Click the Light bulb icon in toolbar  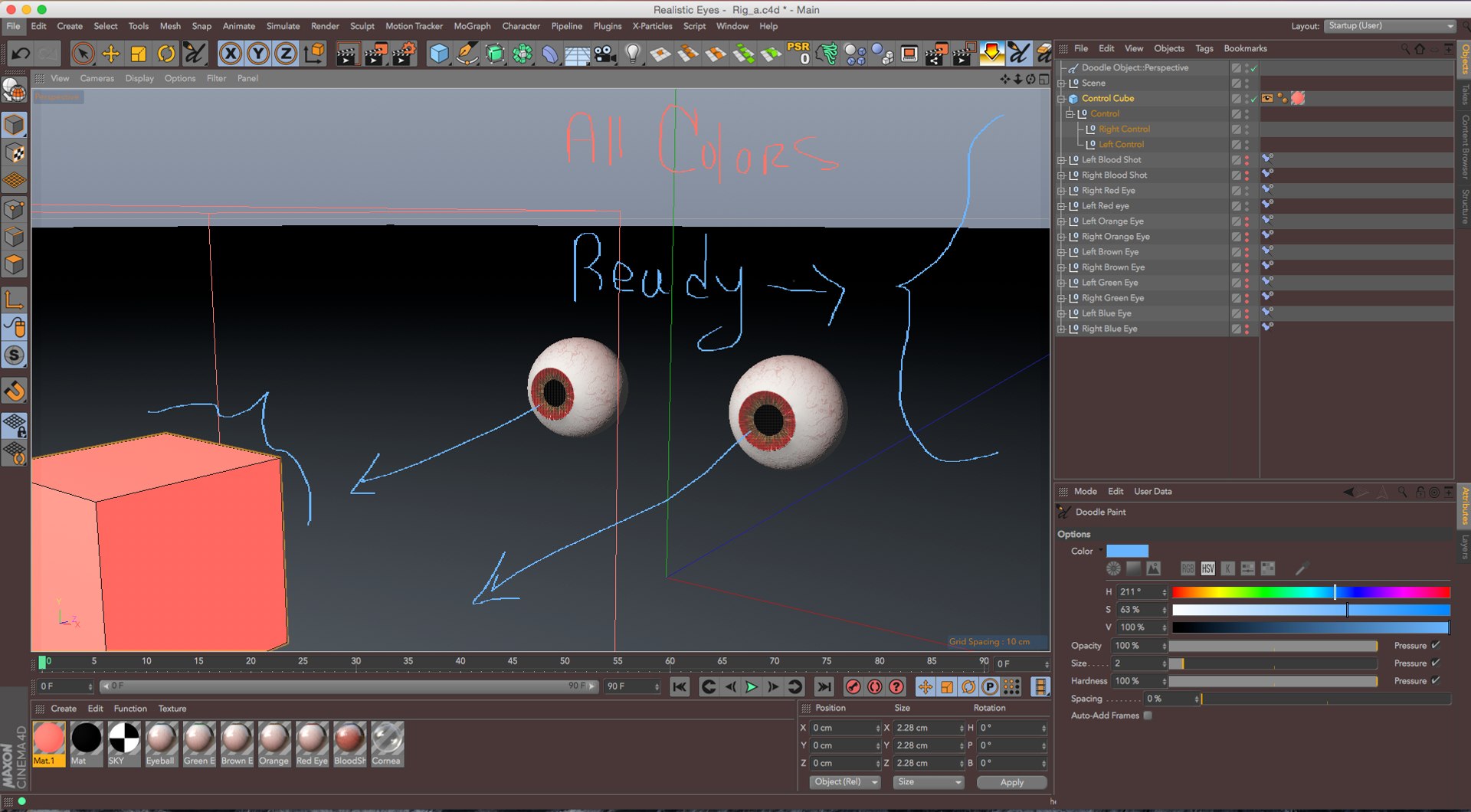click(x=633, y=54)
